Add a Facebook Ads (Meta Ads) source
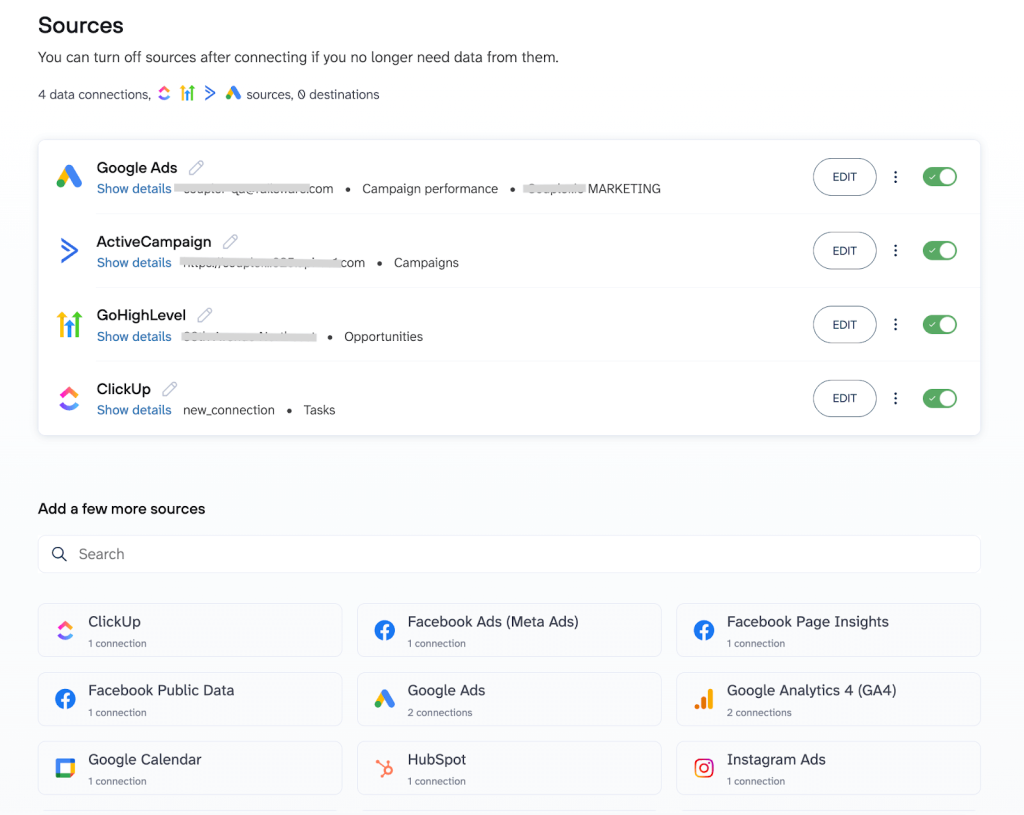 pos(509,630)
